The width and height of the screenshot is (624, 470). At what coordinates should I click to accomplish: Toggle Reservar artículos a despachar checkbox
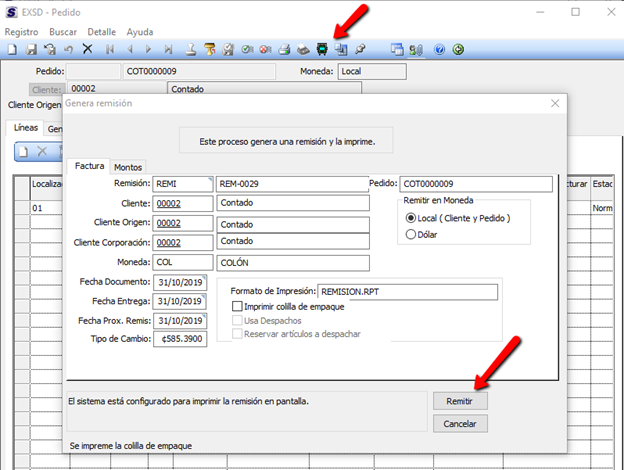point(237,333)
